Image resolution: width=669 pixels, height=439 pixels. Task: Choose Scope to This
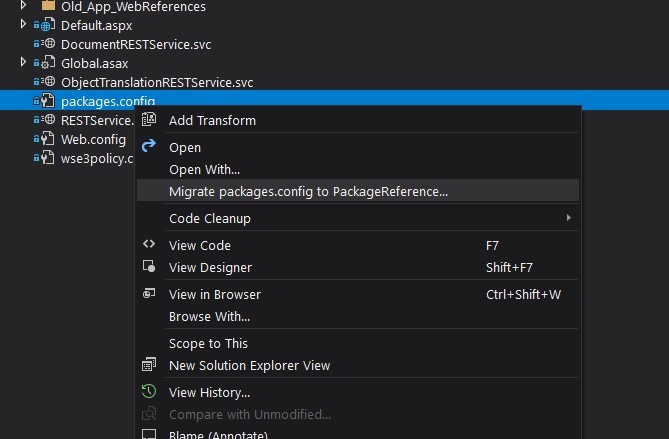coord(358,343)
